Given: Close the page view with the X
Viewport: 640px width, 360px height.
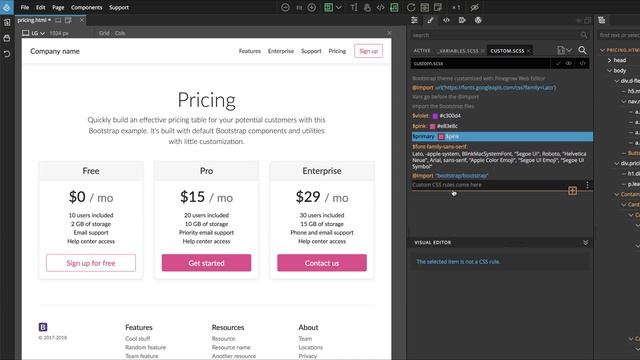Looking at the screenshot, I should [x=389, y=33].
